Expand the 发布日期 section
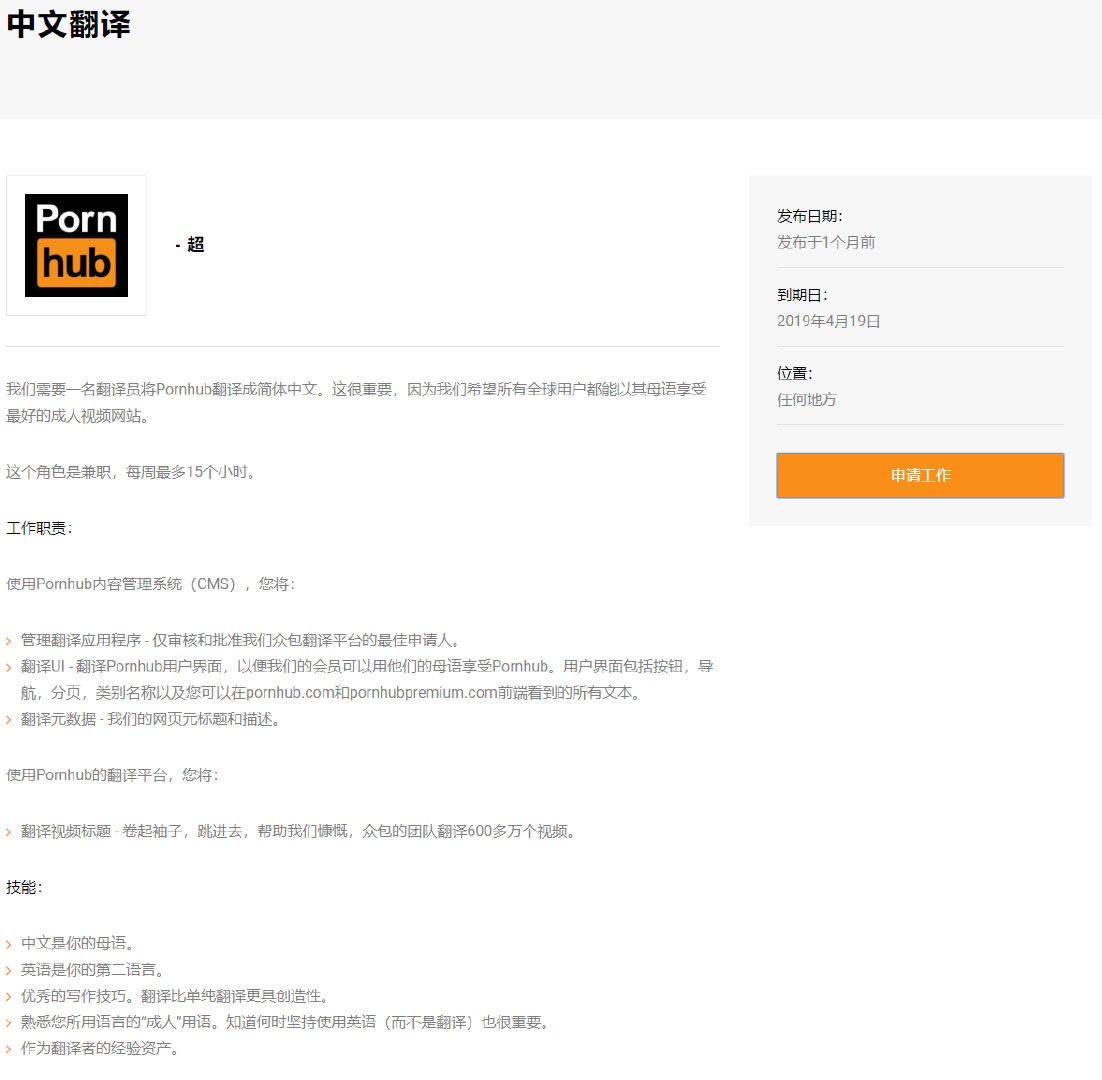Image resolution: width=1102 pixels, height=1080 pixels. pyautogui.click(x=810, y=215)
